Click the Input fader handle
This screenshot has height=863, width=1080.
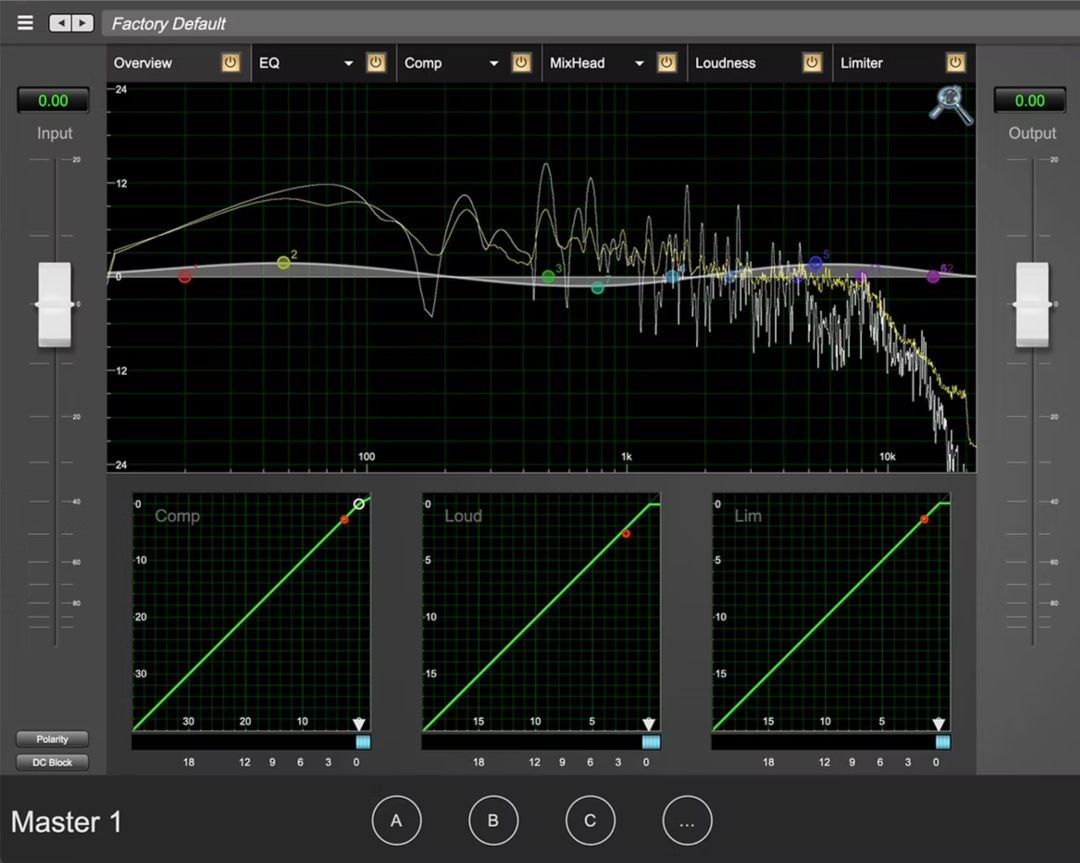pyautogui.click(x=54, y=304)
